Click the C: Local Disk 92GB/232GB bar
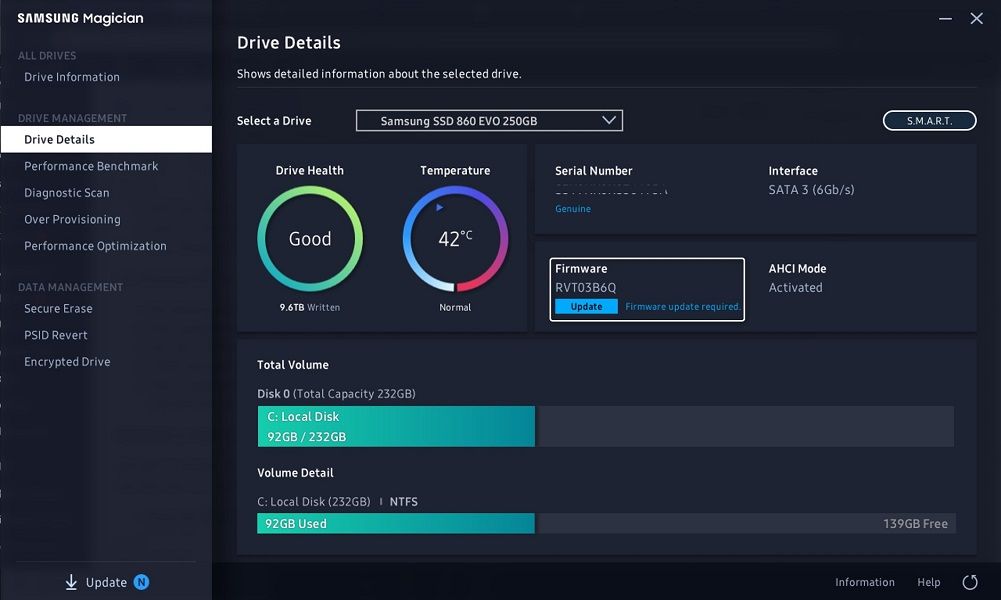Screen dimensions: 1001x600 click(x=396, y=426)
